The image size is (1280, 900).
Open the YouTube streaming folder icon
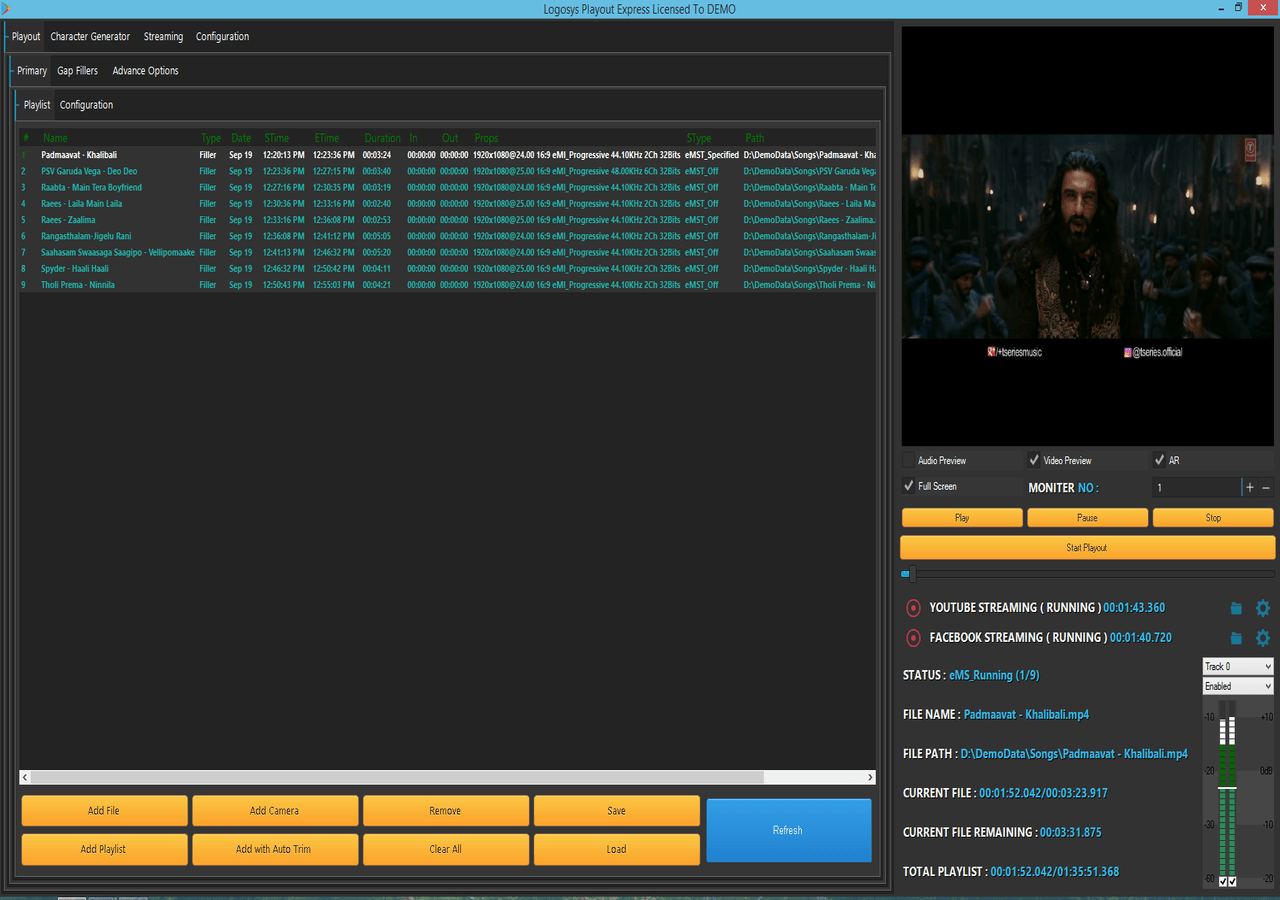[x=1236, y=608]
